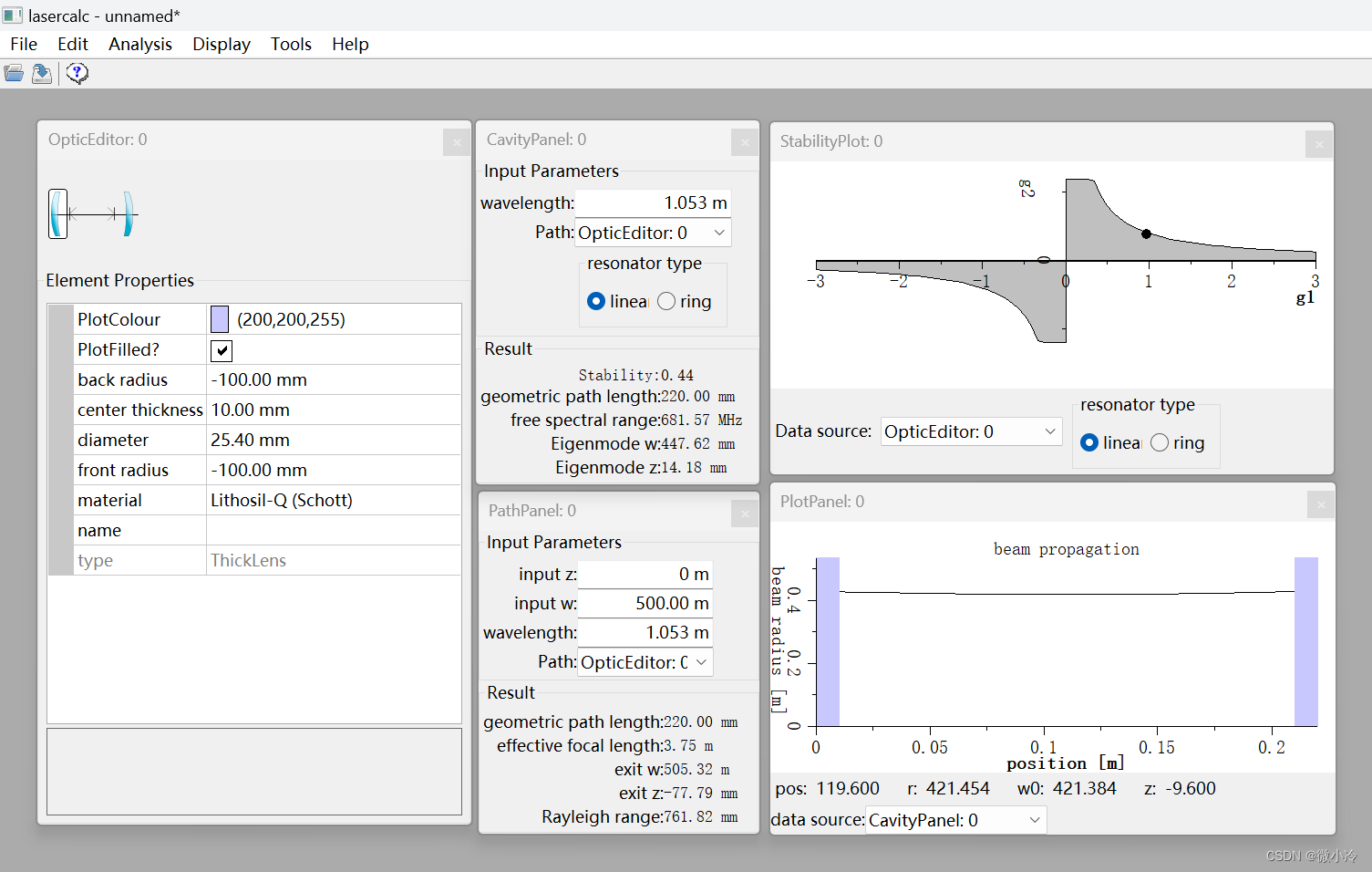Click w0: 421.384 readout
This screenshot has height=872, width=1372.
1067,788
